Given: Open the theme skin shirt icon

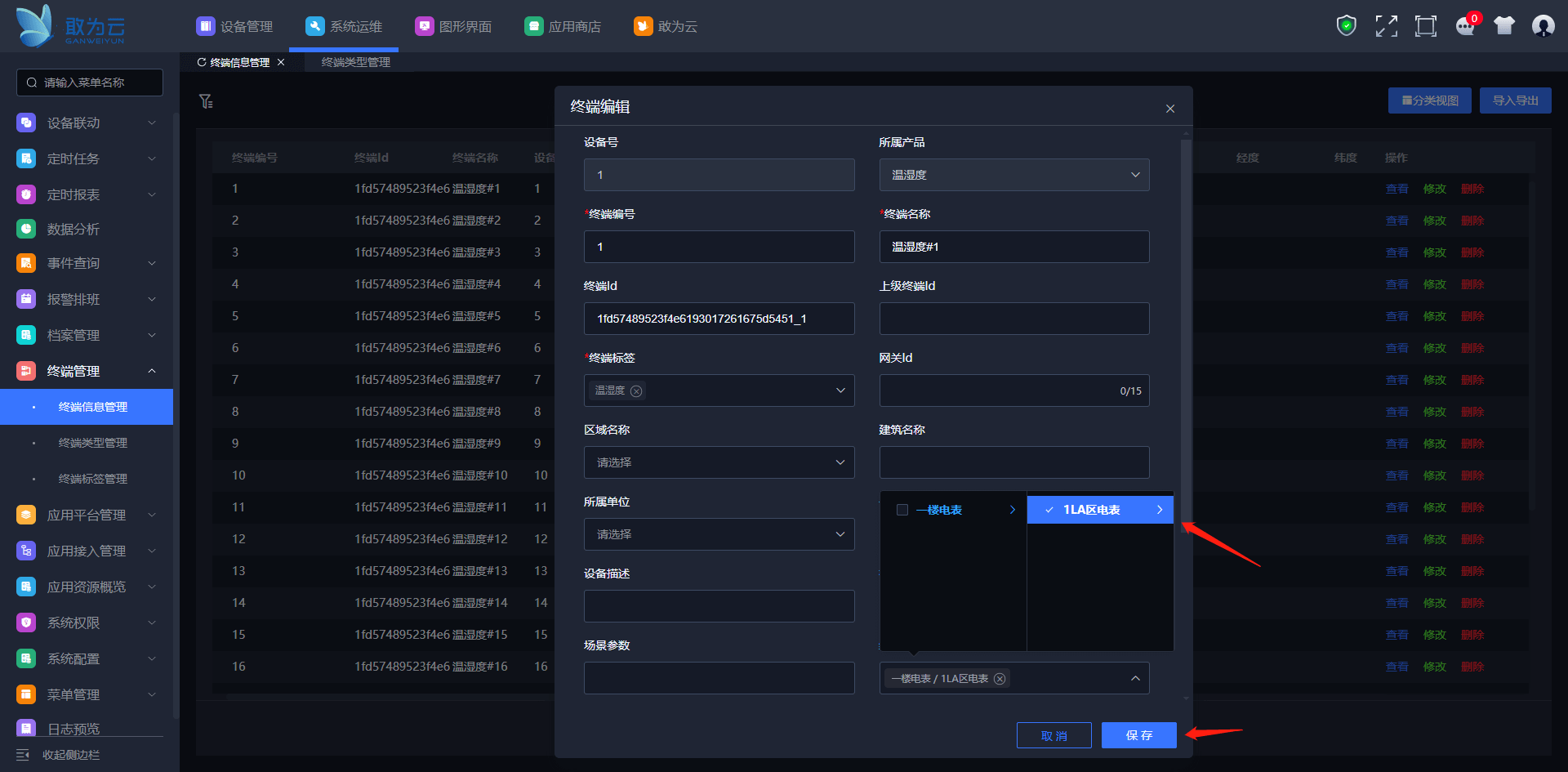Looking at the screenshot, I should (1503, 26).
